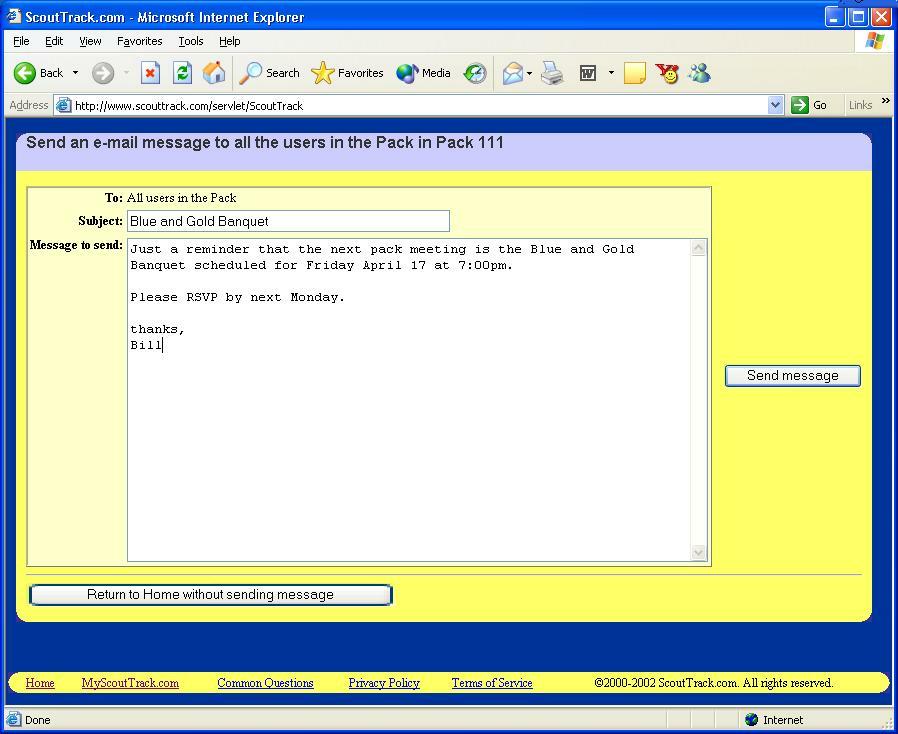Click the message box scroll down arrow
This screenshot has width=898, height=734.
click(698, 553)
